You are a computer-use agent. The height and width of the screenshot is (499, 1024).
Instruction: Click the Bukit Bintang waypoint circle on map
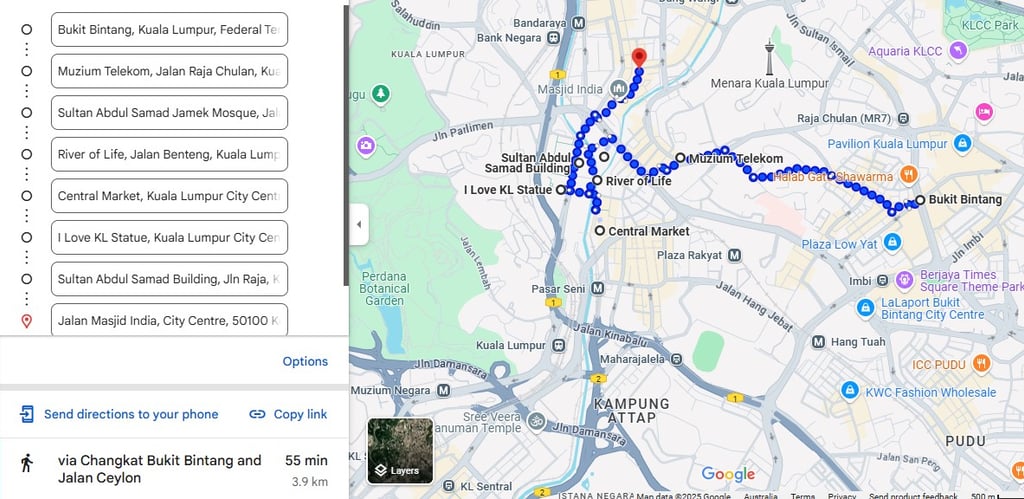[920, 200]
